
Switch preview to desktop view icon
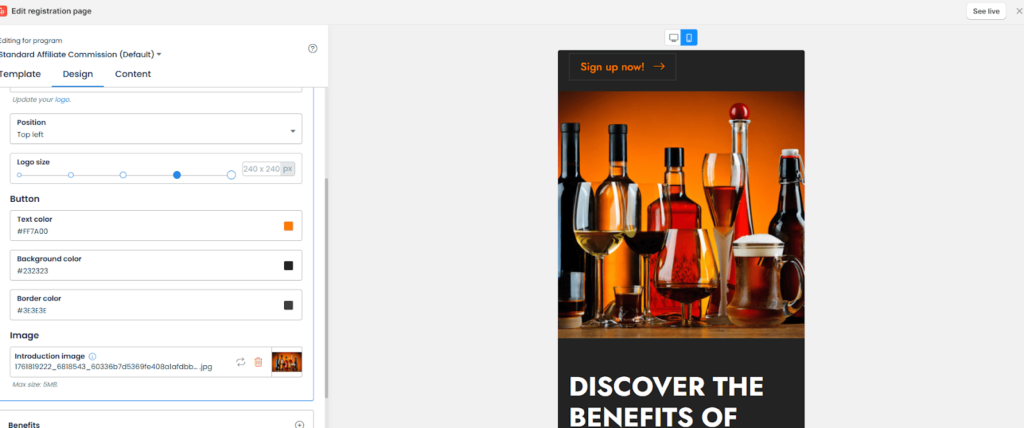(x=673, y=38)
